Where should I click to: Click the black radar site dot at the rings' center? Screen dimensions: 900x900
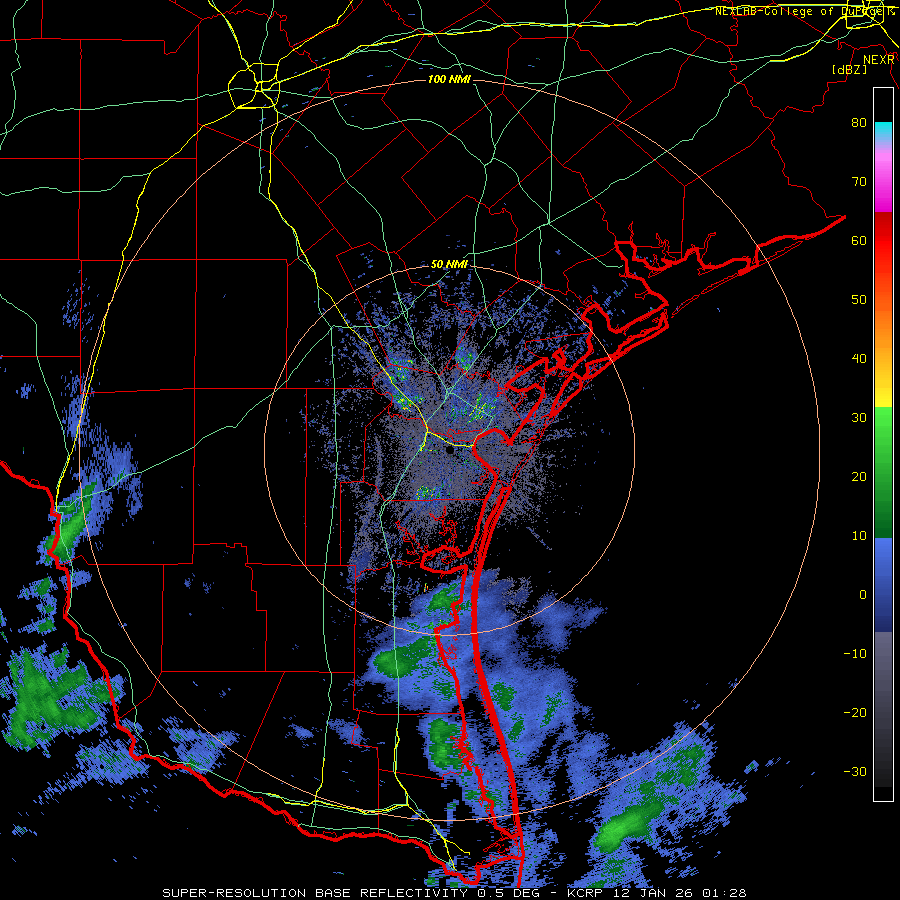tap(449, 451)
